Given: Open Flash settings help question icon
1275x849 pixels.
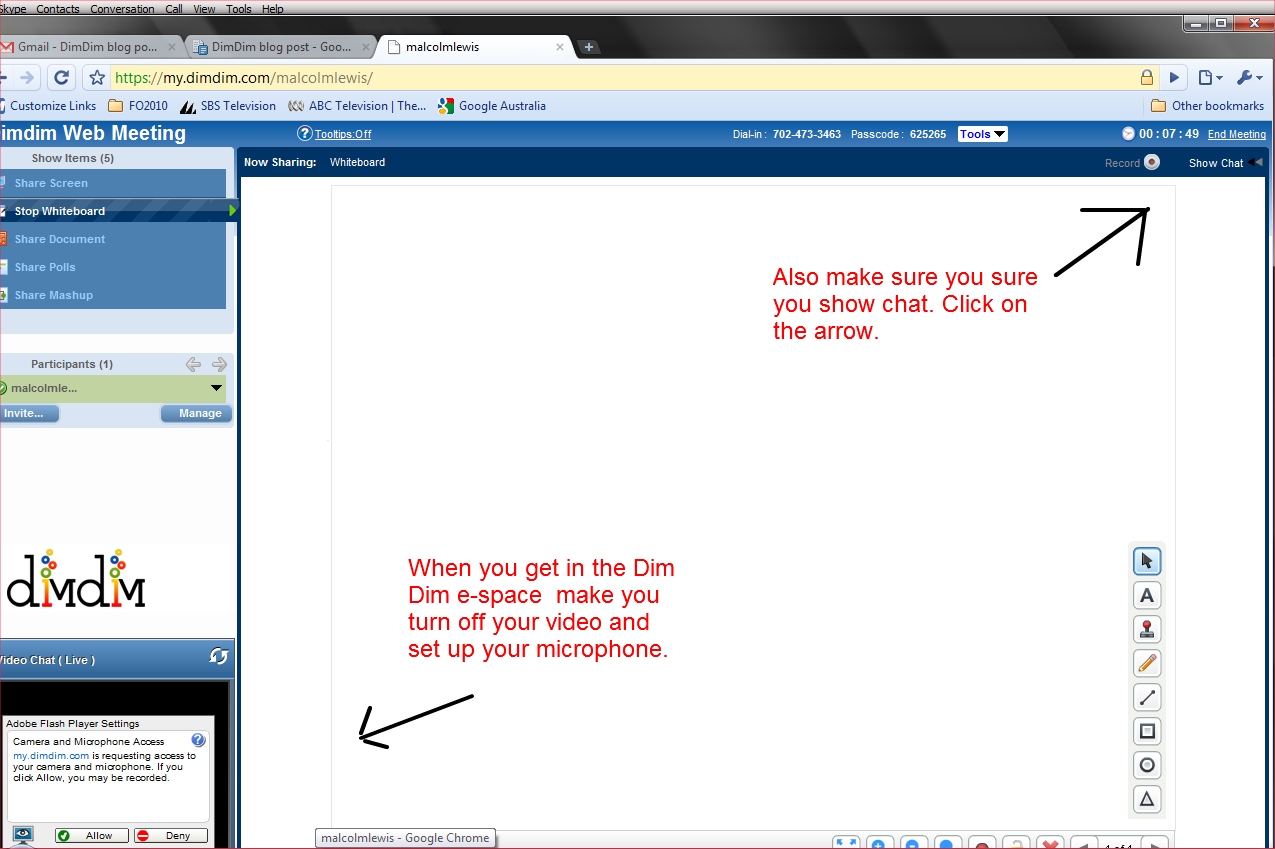Looking at the screenshot, I should pyautogui.click(x=198, y=741).
